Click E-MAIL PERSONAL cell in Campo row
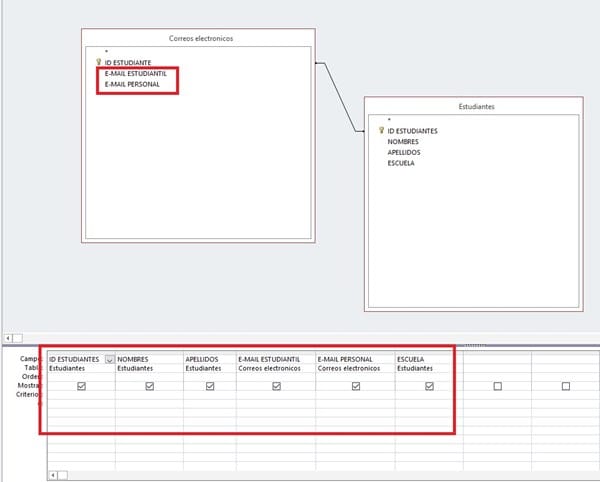 [x=355, y=359]
